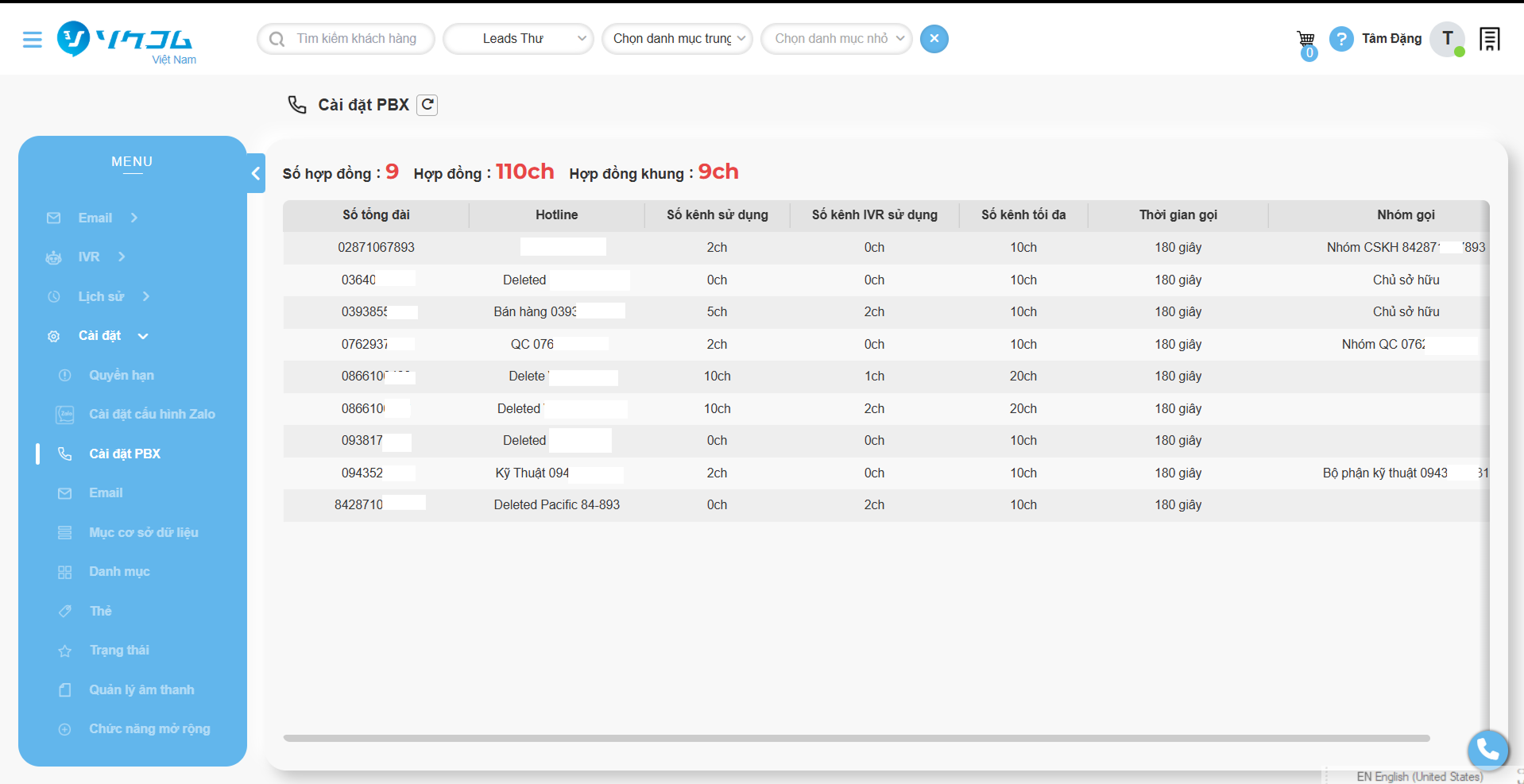Expand the Lịch sử menu chevron
The height and width of the screenshot is (784, 1524).
(146, 296)
